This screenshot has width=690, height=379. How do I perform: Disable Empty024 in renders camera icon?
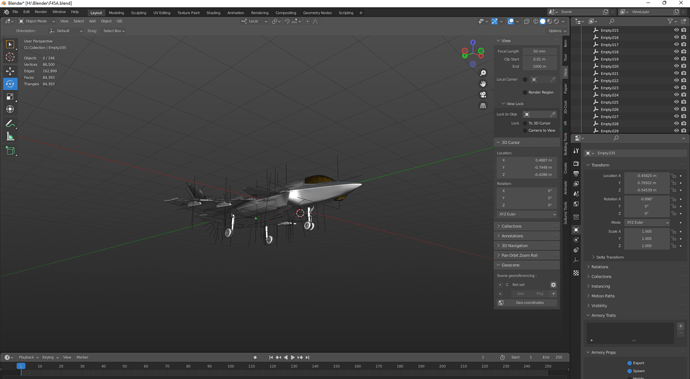683,95
